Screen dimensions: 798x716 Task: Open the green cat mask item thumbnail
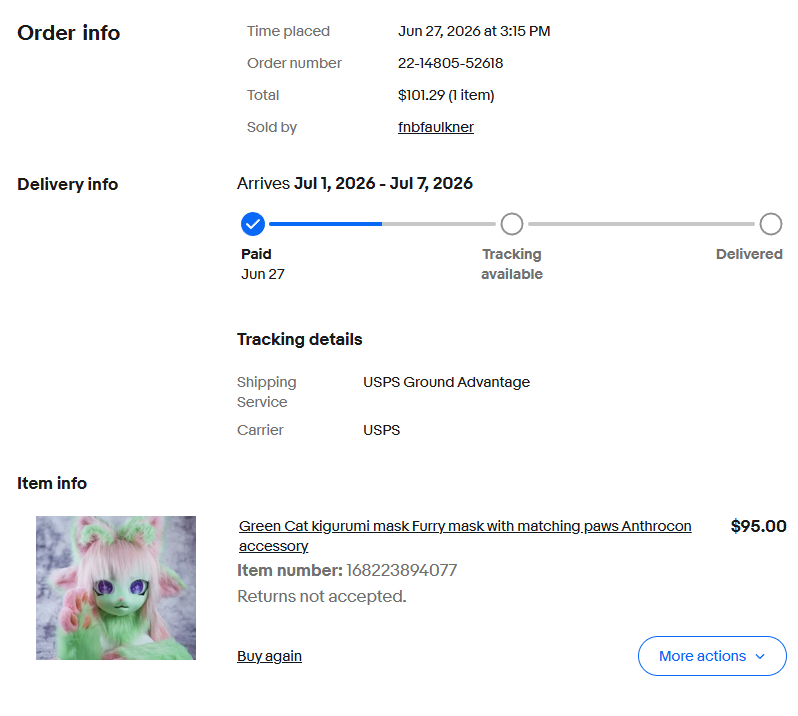pyautogui.click(x=116, y=588)
